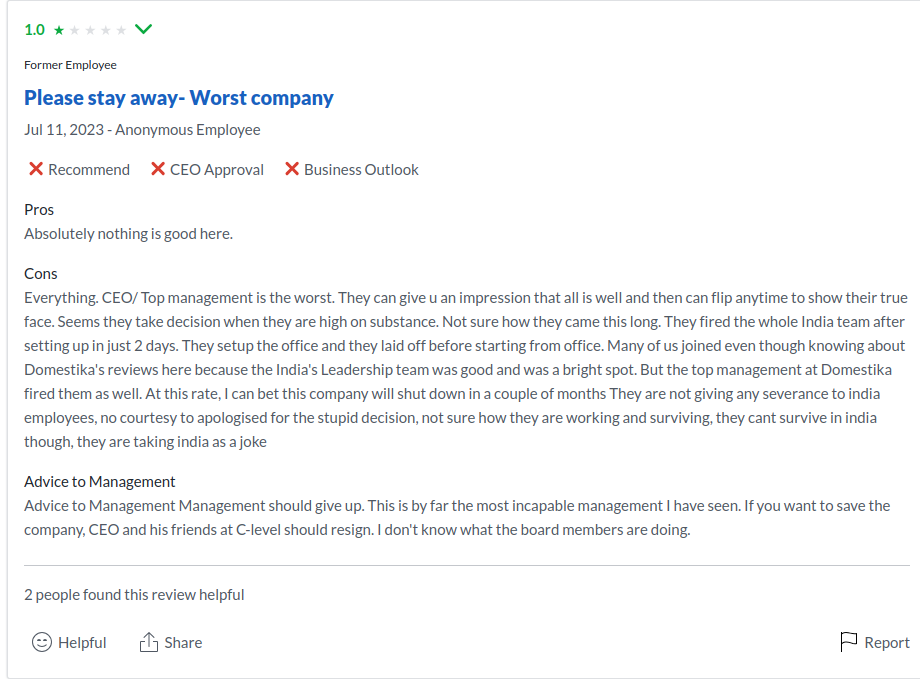This screenshot has height=679, width=920.
Task: Click the smiley face Helpful icon
Action: coord(42,642)
